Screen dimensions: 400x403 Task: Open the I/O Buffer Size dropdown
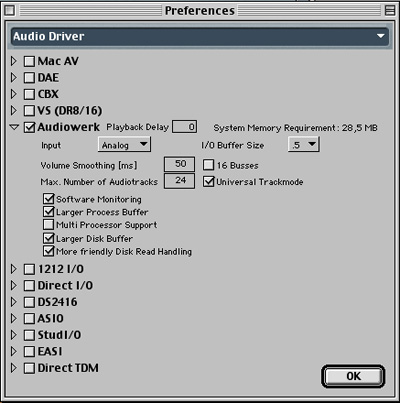point(304,145)
